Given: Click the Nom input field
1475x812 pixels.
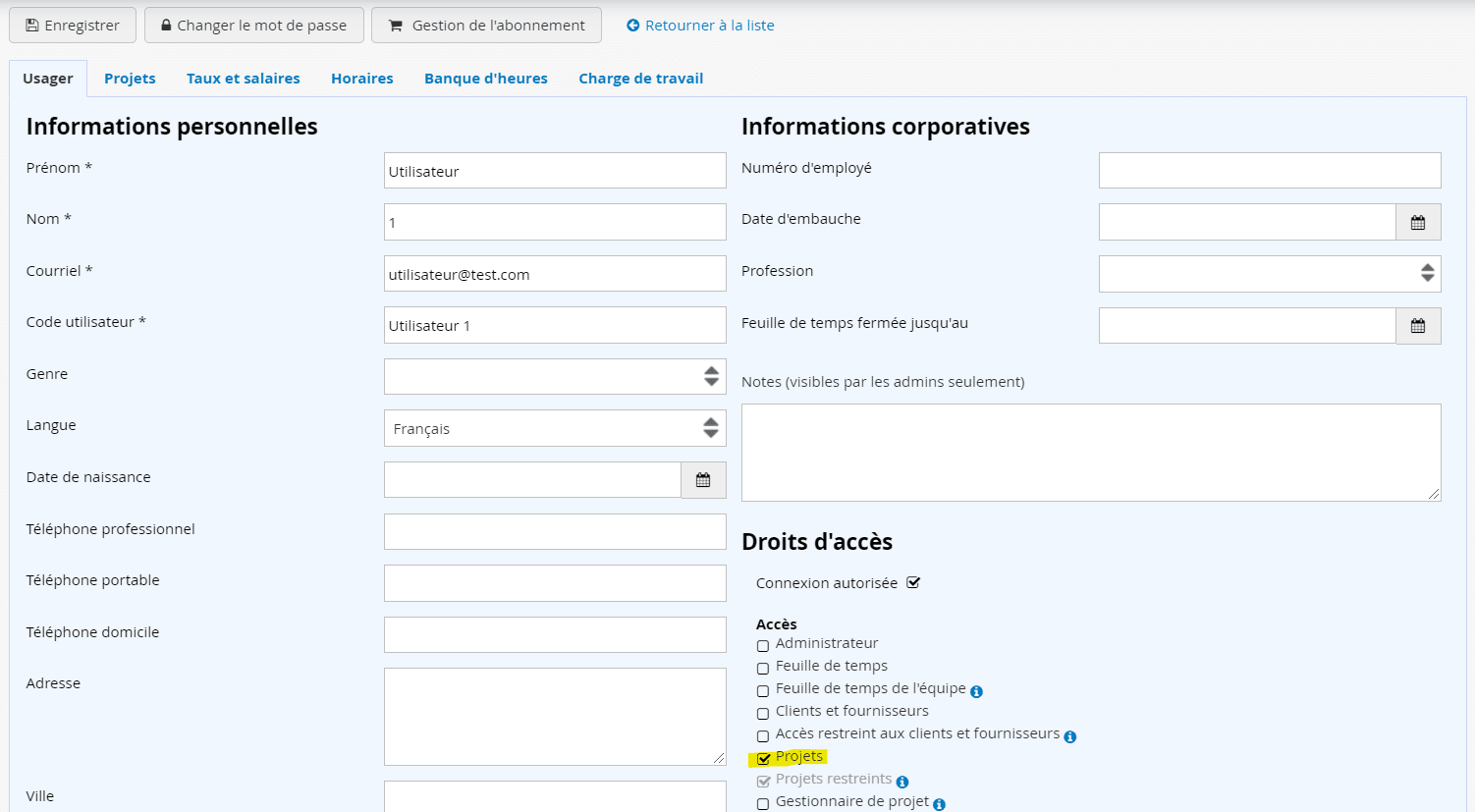Looking at the screenshot, I should pos(555,222).
